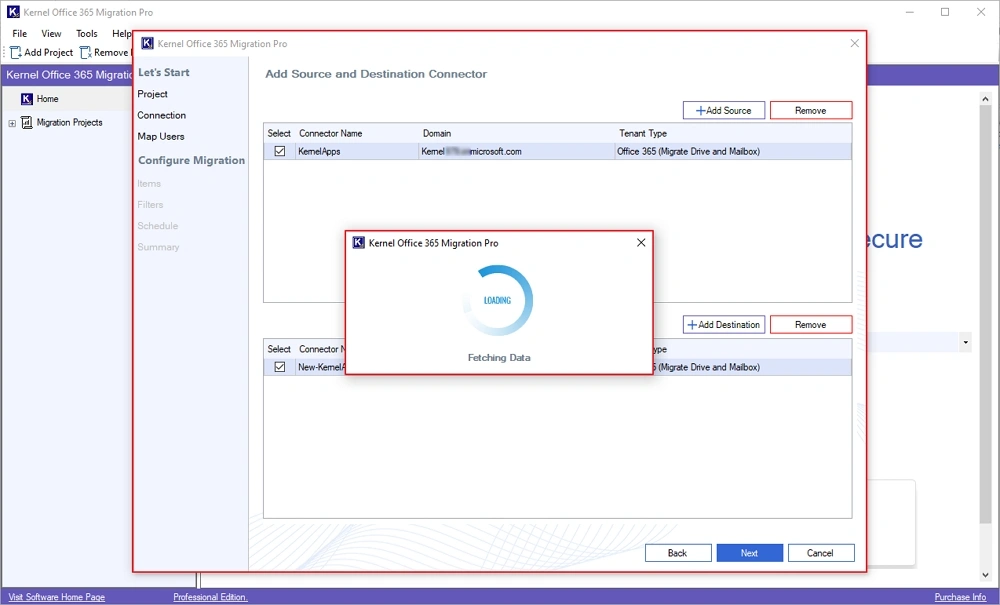
Task: Click the circular loading progress indicator
Action: (x=497, y=300)
